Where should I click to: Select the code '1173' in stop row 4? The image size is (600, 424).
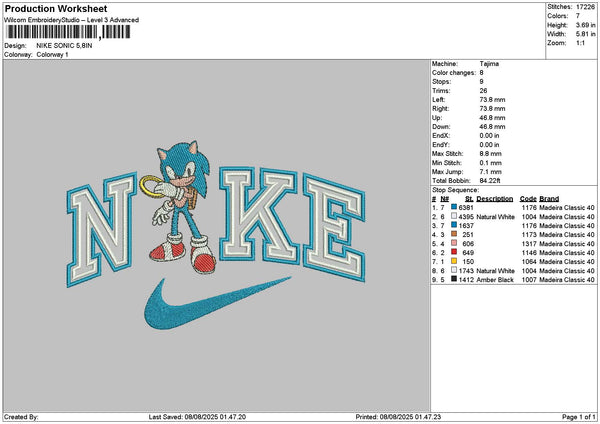[530, 235]
